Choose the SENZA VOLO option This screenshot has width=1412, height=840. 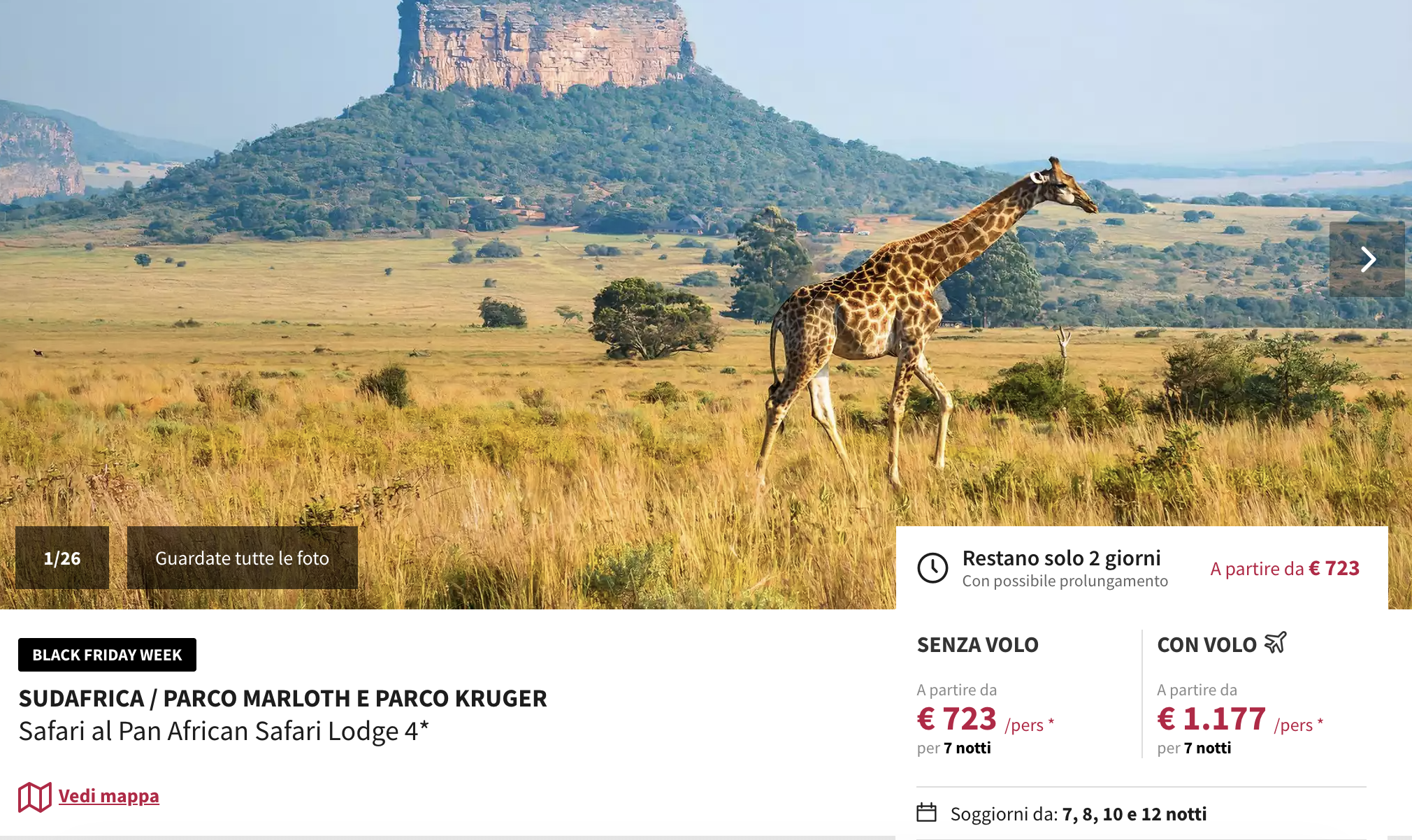(x=977, y=645)
